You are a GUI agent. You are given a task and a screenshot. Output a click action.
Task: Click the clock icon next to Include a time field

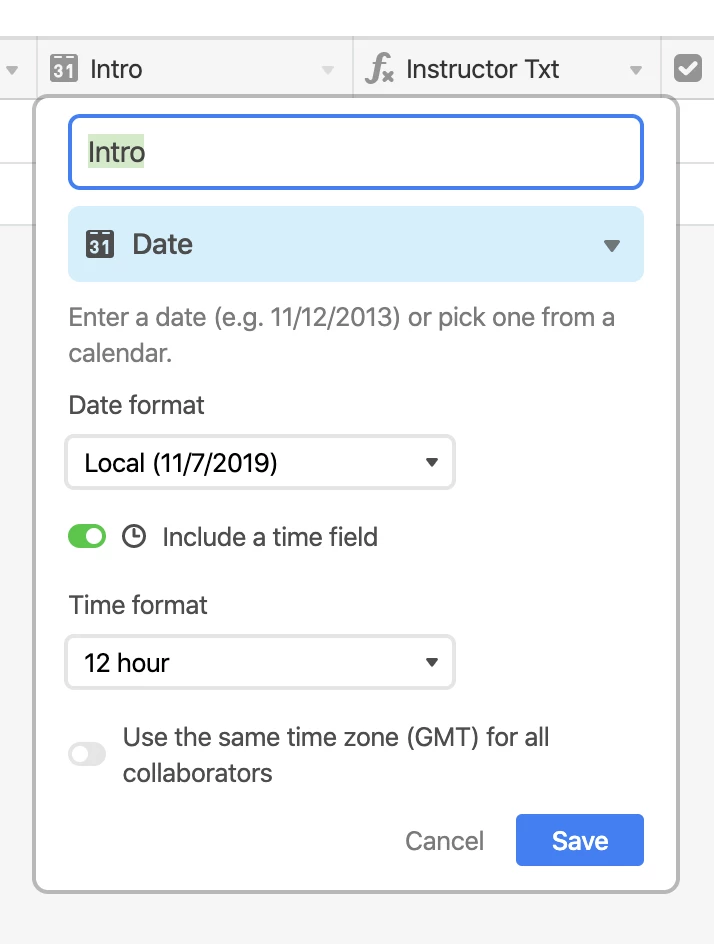133,537
